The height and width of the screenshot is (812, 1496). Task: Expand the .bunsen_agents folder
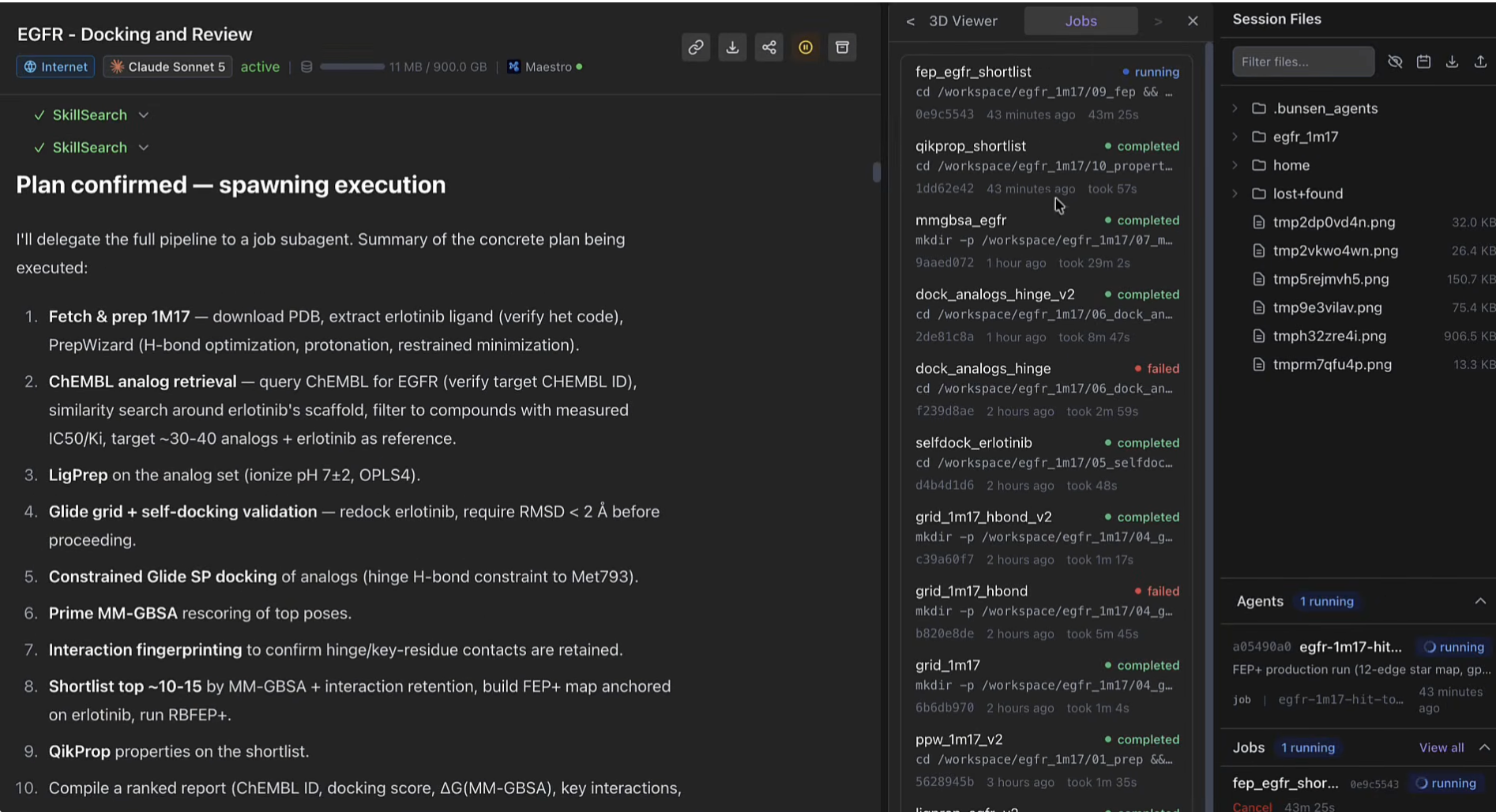tap(1235, 108)
